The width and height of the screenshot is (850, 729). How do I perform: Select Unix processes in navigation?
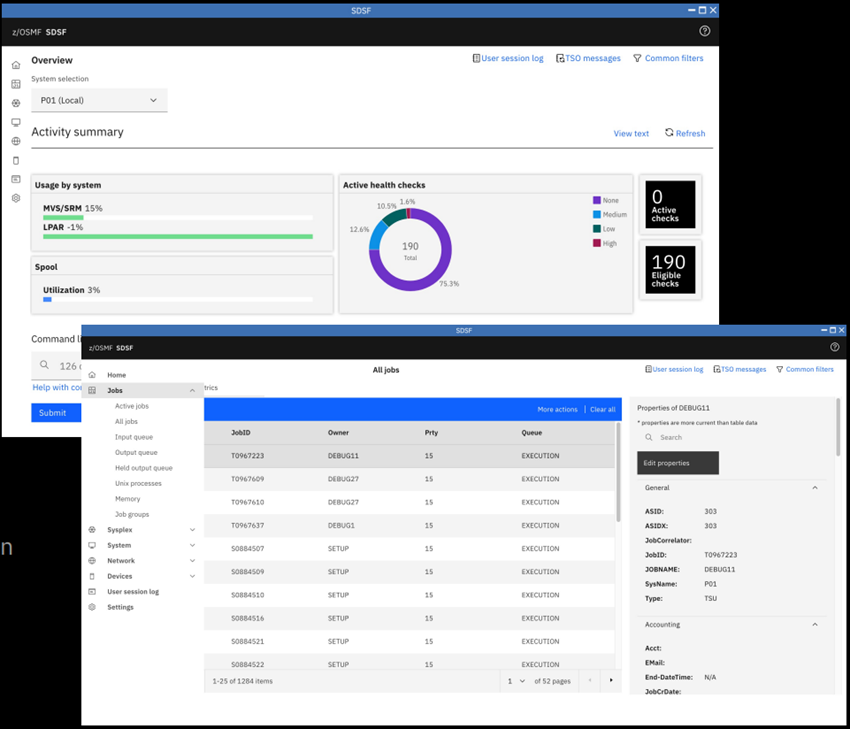coord(138,483)
